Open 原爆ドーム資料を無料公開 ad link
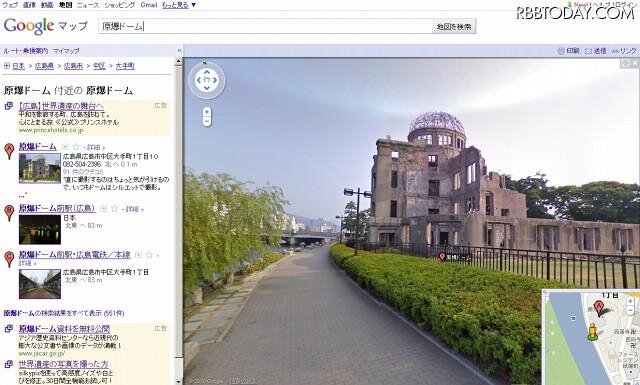Image resolution: width=640 pixels, height=385 pixels. pyautogui.click(x=64, y=329)
